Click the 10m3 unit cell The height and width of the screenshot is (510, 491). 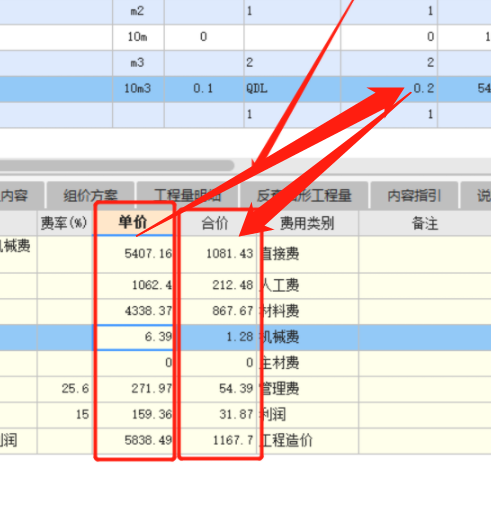(x=138, y=89)
